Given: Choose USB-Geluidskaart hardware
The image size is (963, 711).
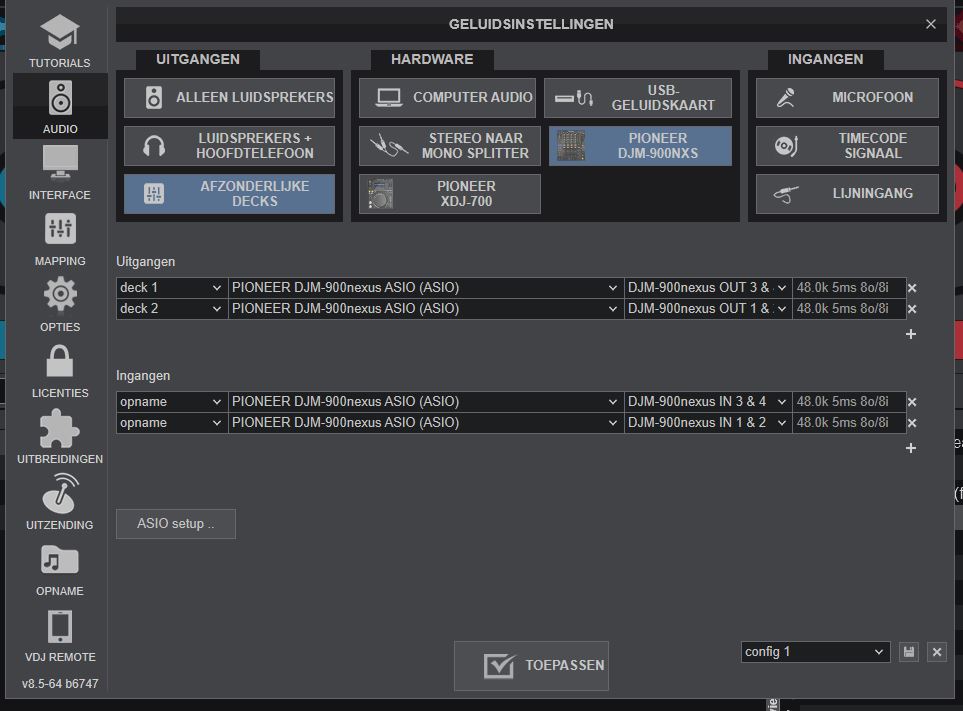Looking at the screenshot, I should [637, 98].
